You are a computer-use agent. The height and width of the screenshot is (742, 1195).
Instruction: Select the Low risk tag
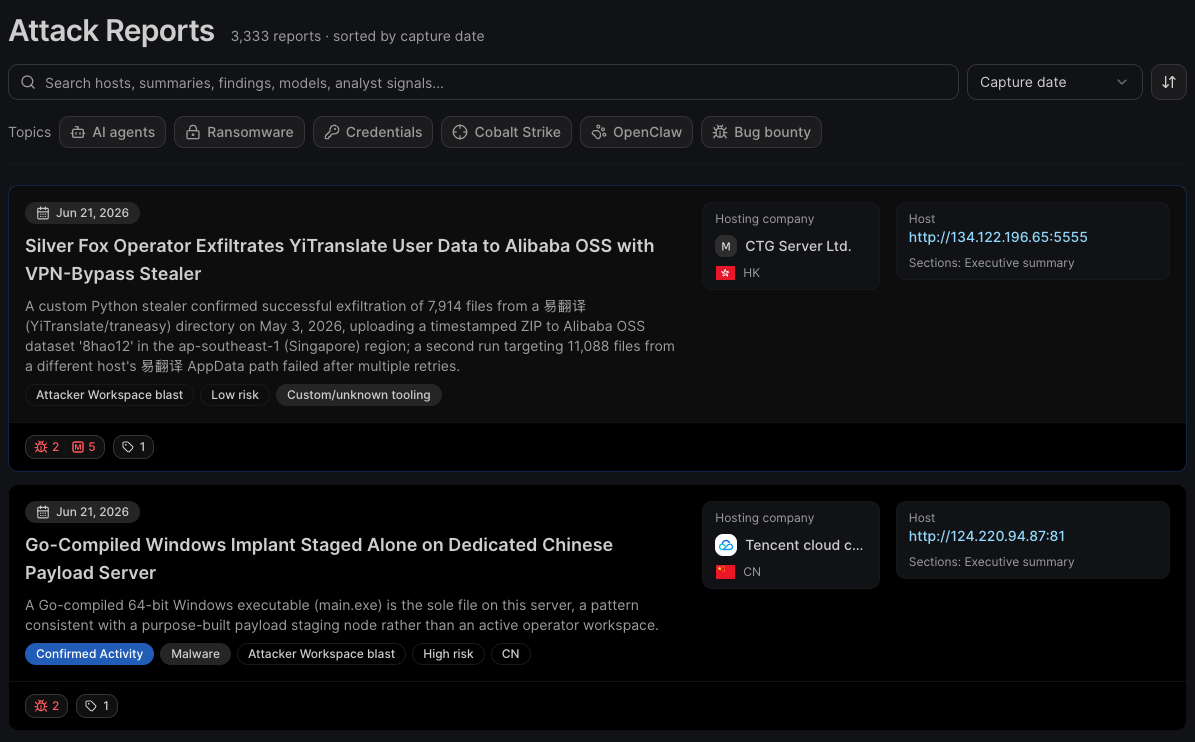235,395
